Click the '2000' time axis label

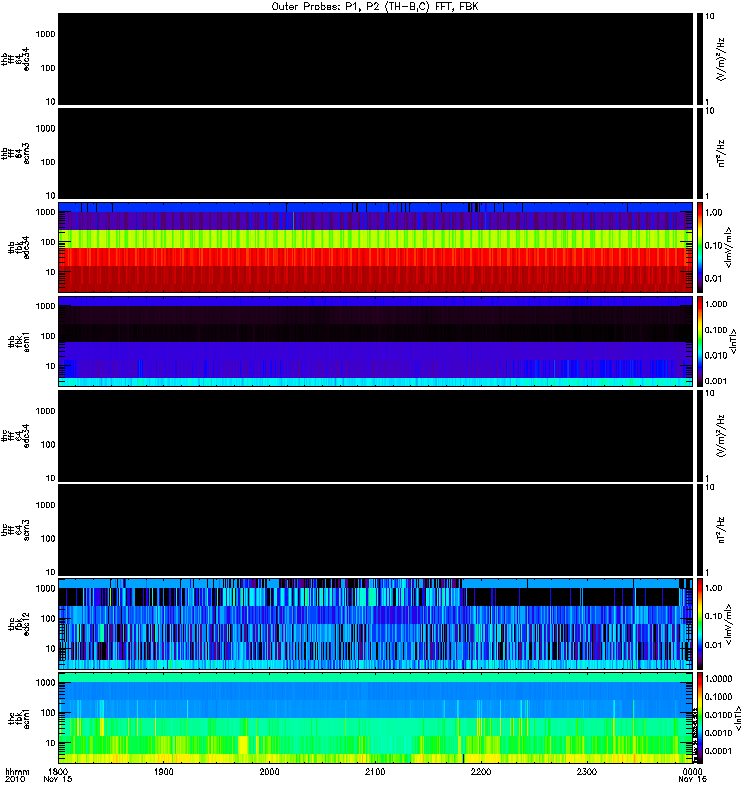269,771
